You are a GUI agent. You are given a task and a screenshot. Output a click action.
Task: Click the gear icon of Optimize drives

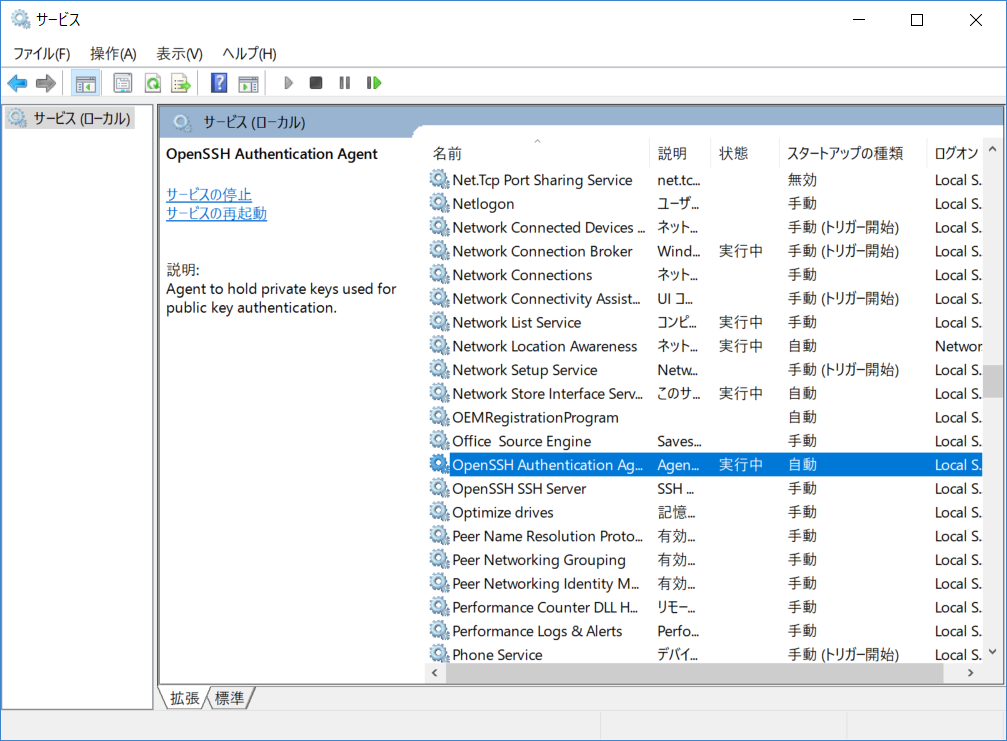click(439, 512)
